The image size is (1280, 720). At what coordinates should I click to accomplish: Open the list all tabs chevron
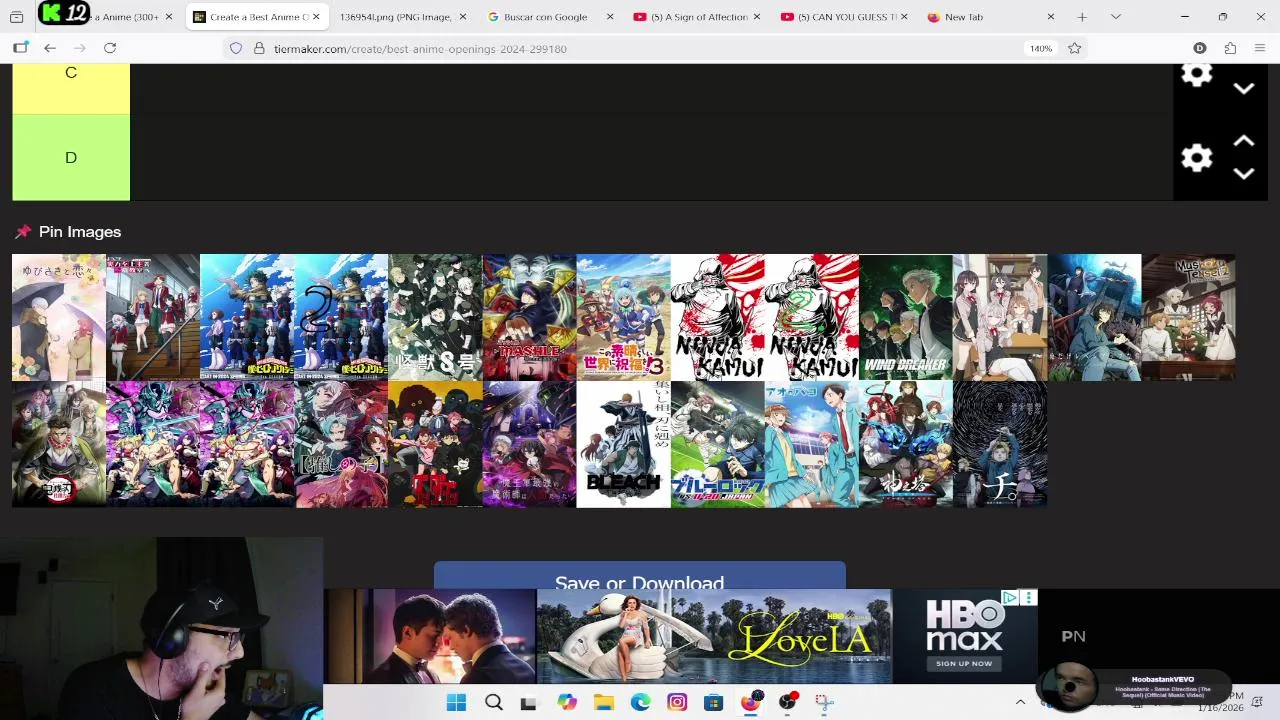point(1116,17)
